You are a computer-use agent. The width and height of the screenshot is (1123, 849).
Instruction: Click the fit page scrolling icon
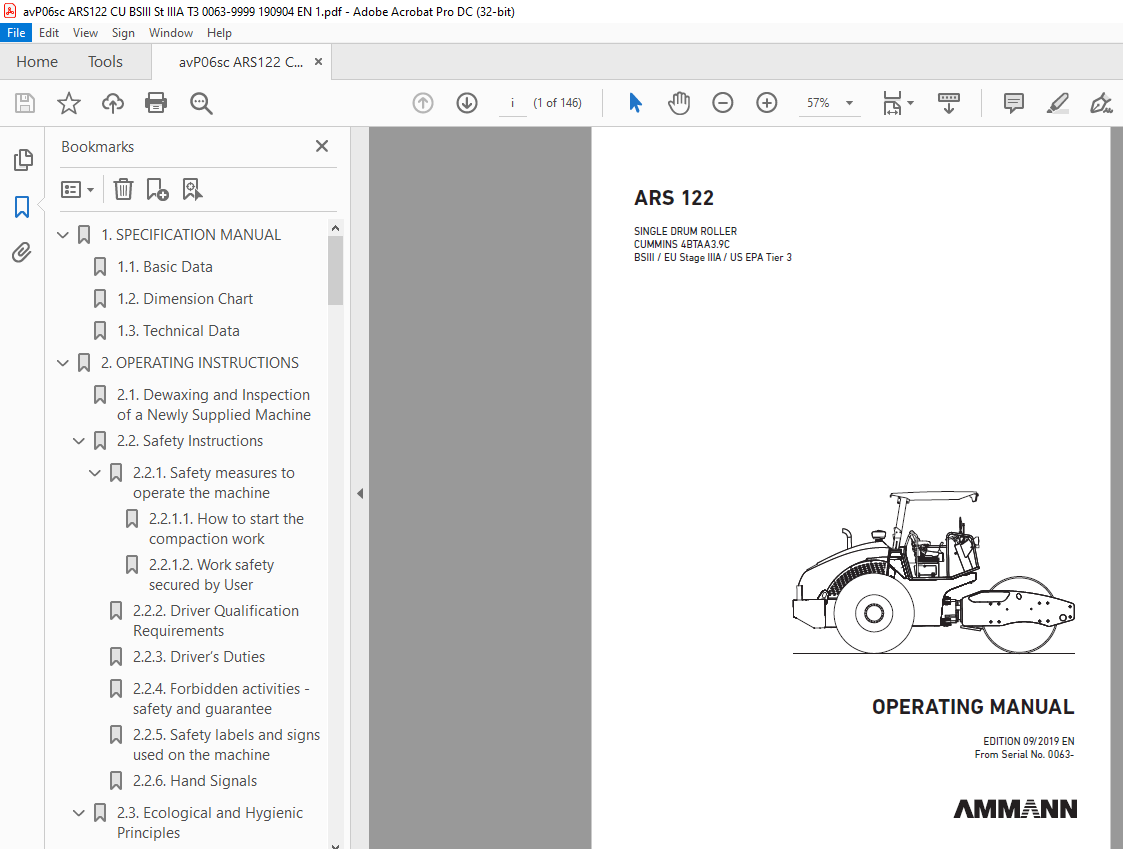(x=892, y=103)
